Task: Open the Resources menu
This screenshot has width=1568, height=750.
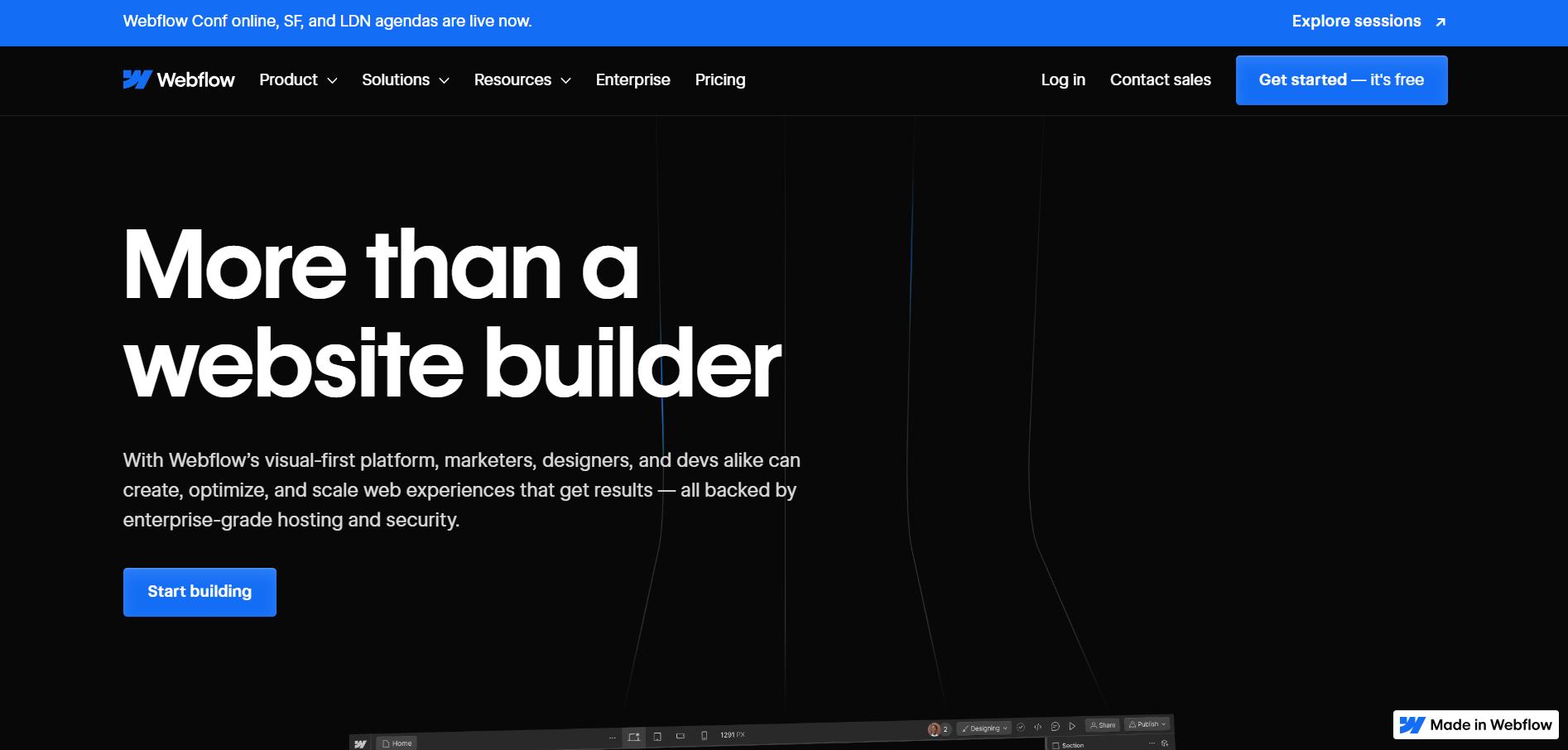Action: coord(522,79)
